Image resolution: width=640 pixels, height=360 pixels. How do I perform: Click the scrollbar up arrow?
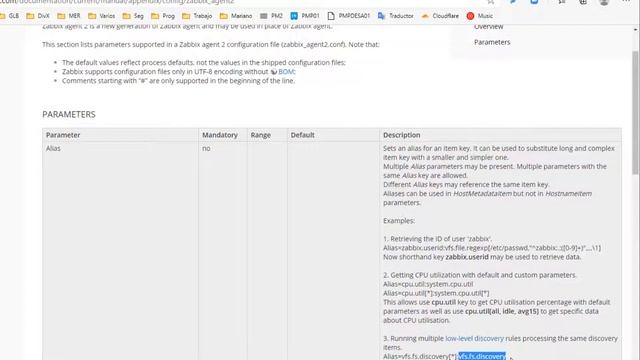click(x=636, y=29)
